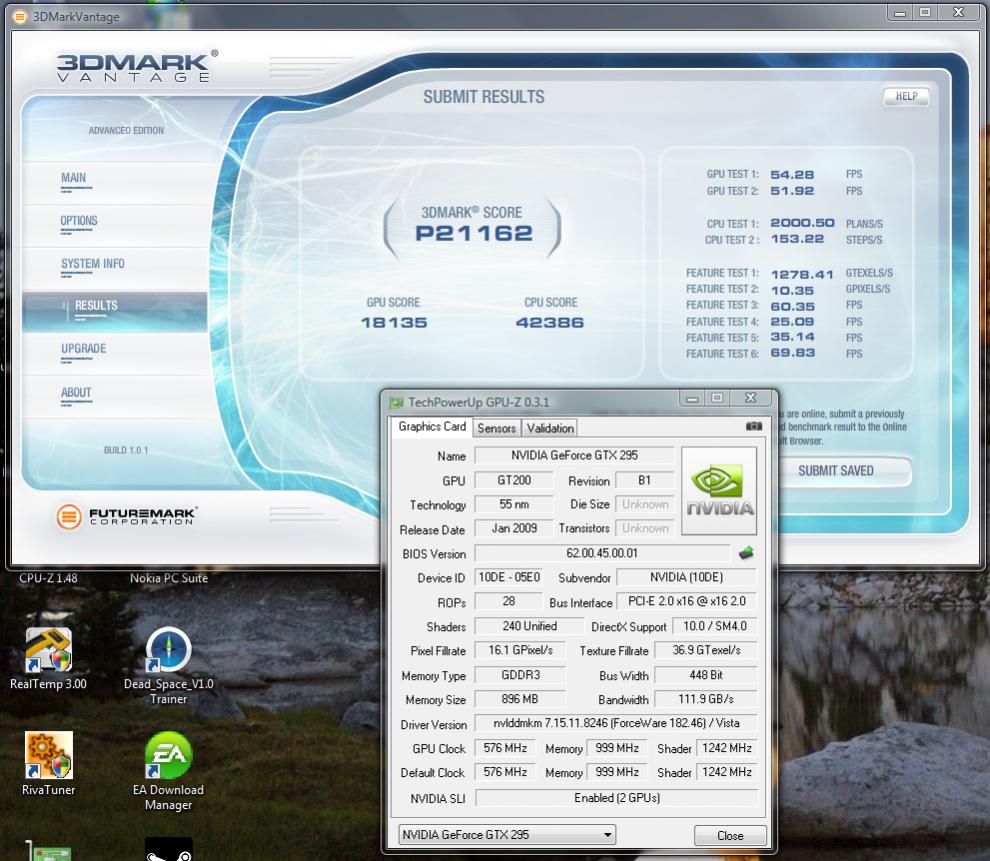Click the Release Date field Jan 2009
The width and height of the screenshot is (990, 861).
click(x=514, y=528)
